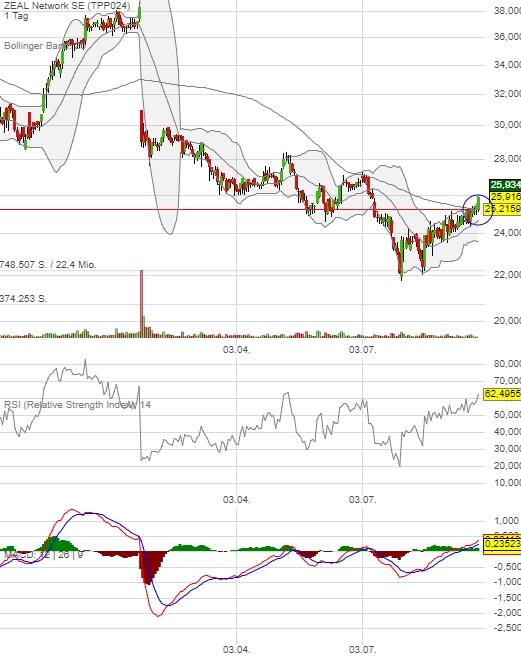Click the 70,000 RSI axis label
The image size is (521, 658).
click(507, 381)
